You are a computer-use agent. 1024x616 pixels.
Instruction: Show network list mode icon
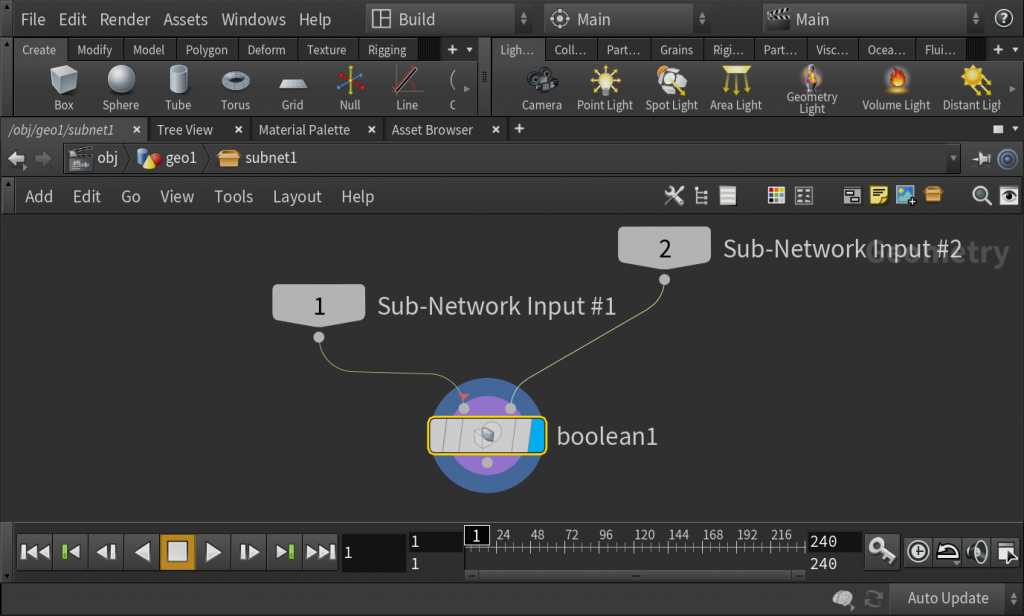tap(728, 195)
